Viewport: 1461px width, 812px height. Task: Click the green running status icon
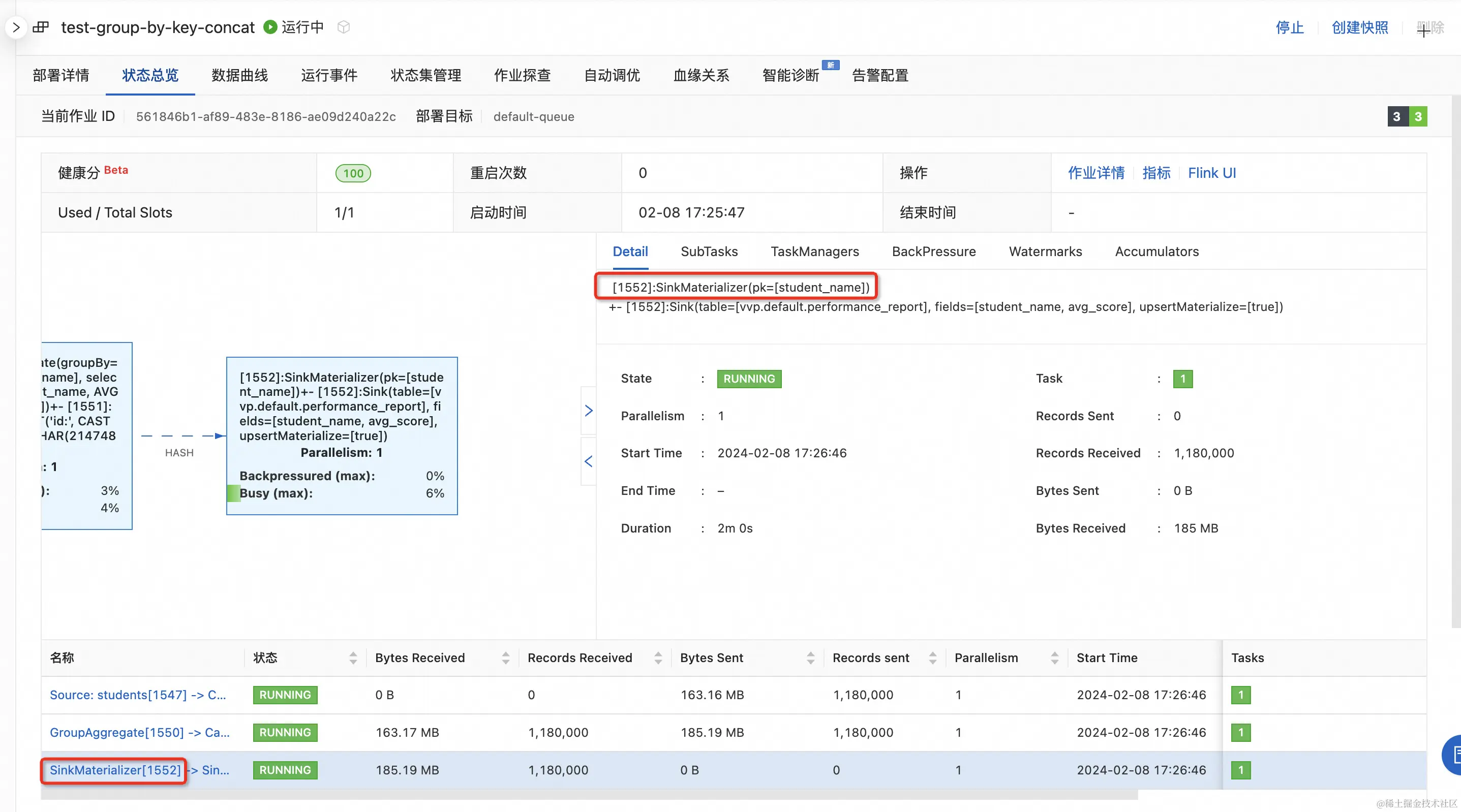click(x=270, y=27)
